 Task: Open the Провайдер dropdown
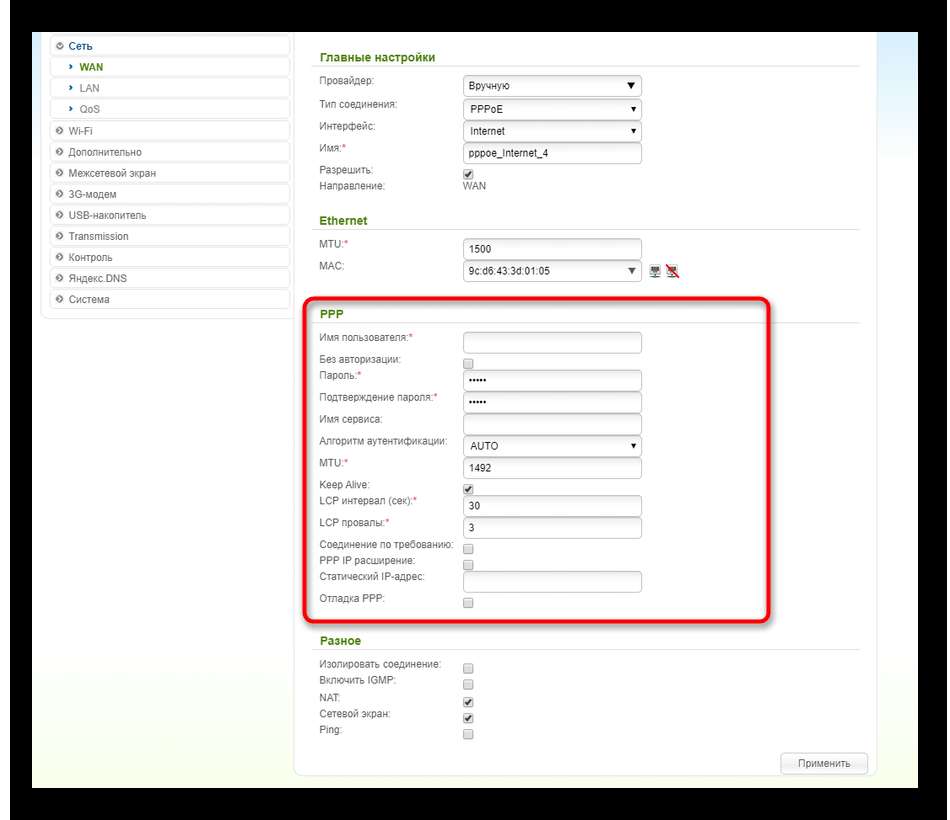(x=552, y=85)
